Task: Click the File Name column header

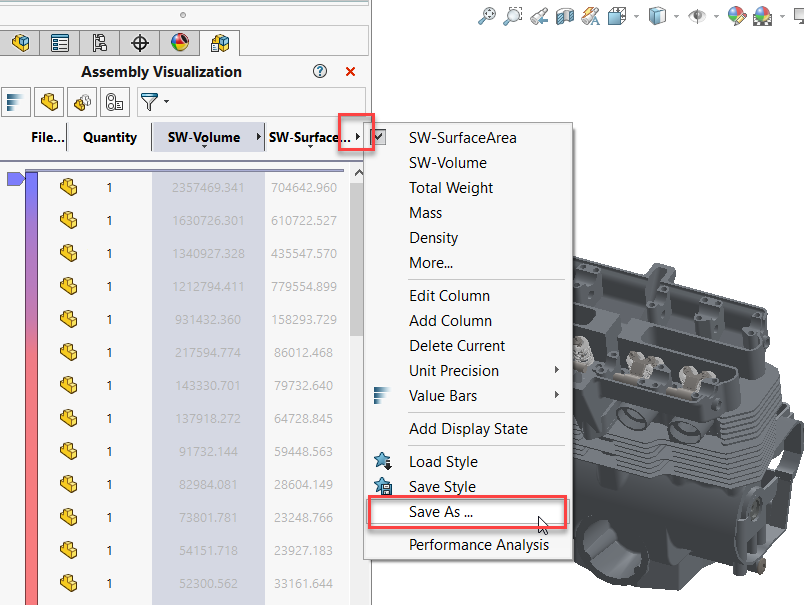Action: 47,137
